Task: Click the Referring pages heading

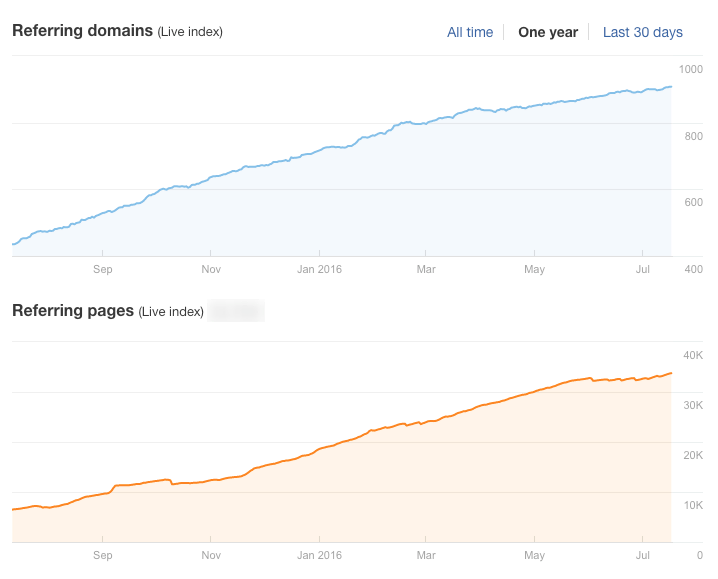Action: 73,311
